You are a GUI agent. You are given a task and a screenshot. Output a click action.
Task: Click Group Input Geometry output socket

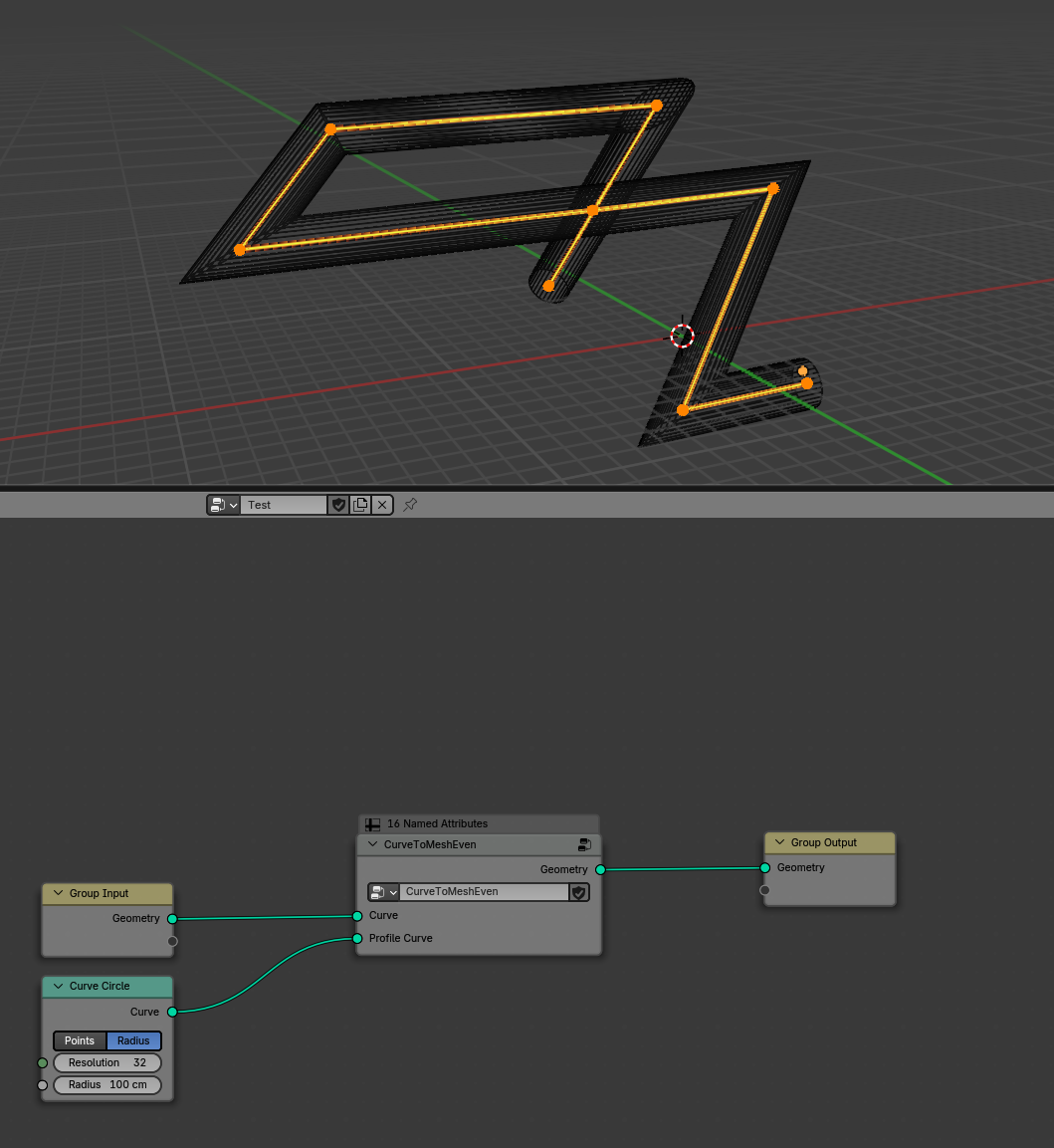tap(173, 919)
